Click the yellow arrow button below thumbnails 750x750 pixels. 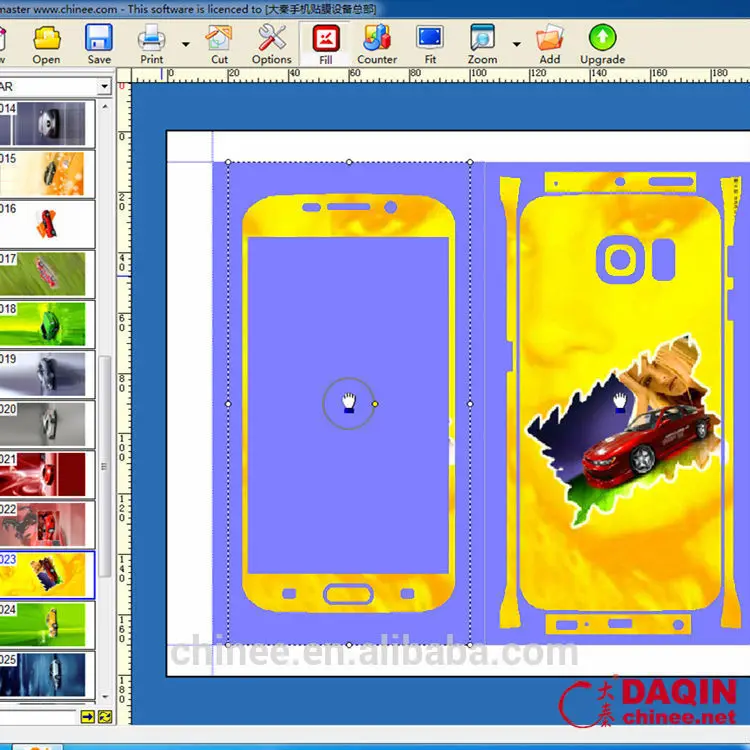(x=88, y=717)
